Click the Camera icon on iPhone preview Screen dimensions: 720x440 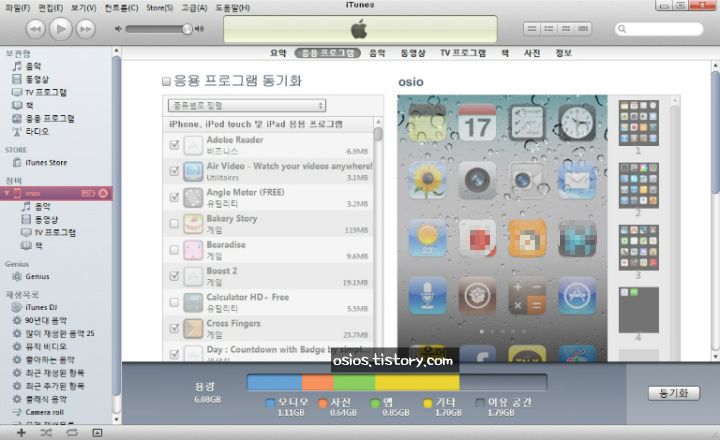[x=477, y=181]
